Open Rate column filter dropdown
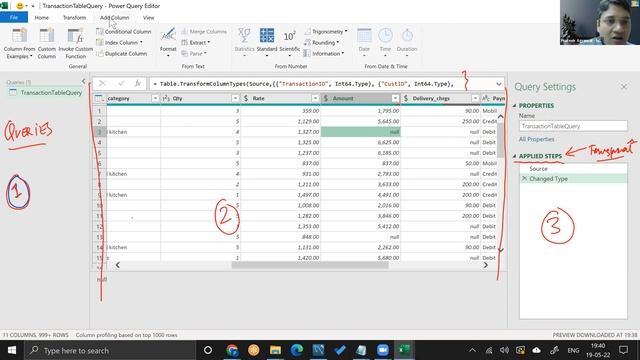Viewport: 640px width, 360px height. click(x=315, y=98)
